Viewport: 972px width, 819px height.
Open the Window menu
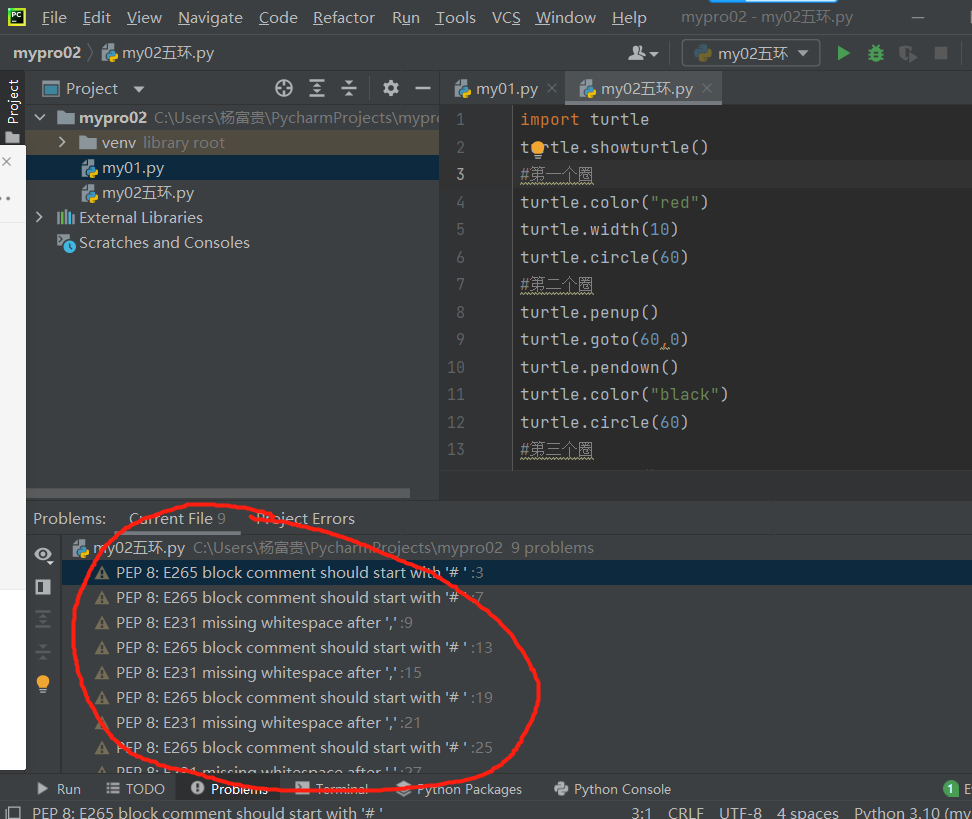click(x=565, y=18)
